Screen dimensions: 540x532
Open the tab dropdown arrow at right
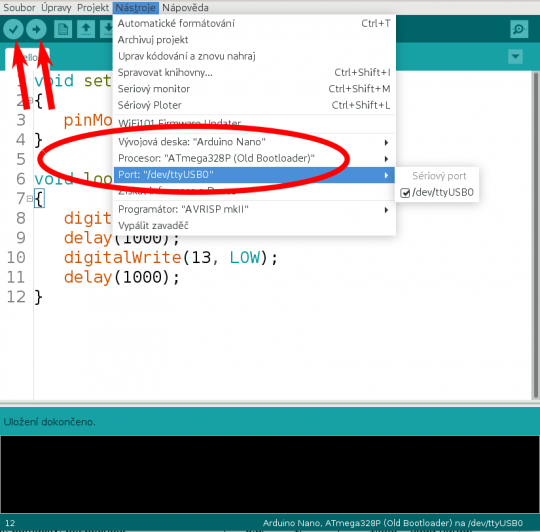[515, 56]
